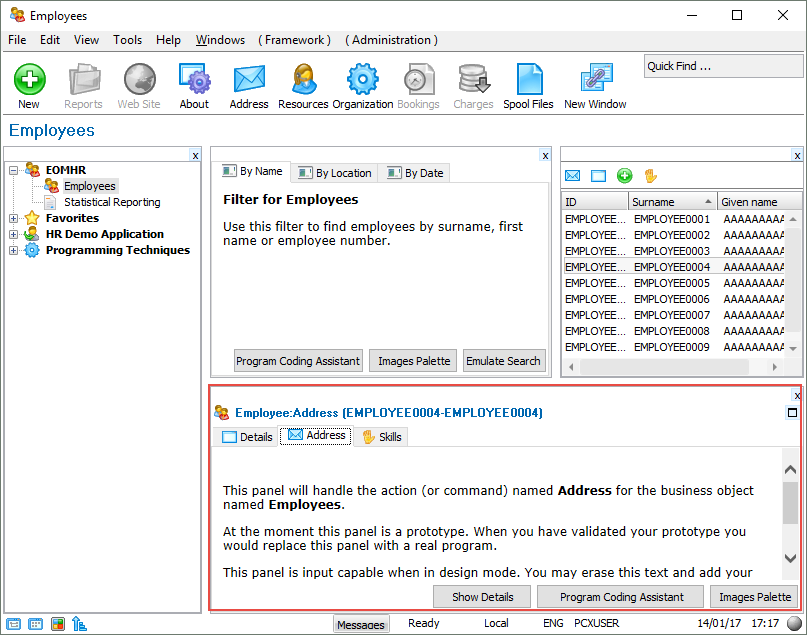Select Programming Techniques in tree
The image size is (807, 635).
[118, 250]
